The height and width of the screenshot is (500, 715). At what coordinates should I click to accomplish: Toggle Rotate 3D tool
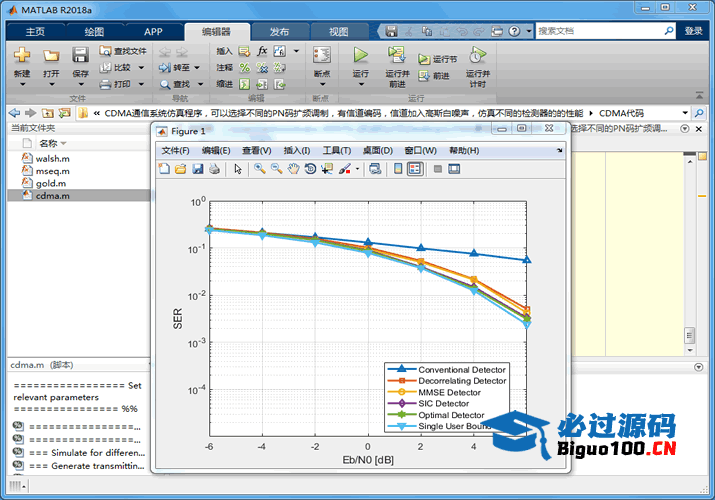coord(310,169)
